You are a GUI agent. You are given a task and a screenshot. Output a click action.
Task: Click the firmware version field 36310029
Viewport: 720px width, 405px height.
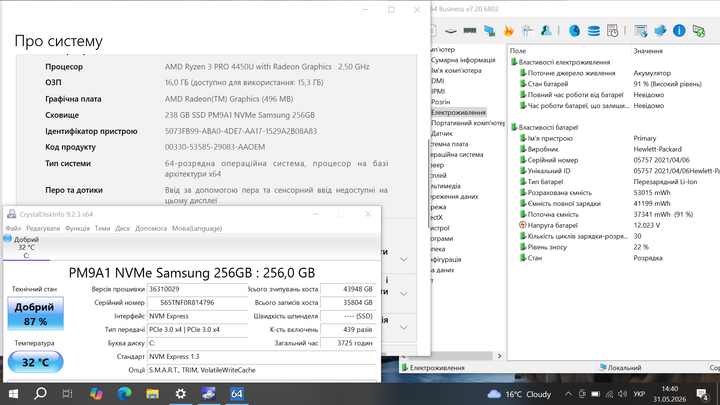[197, 289]
